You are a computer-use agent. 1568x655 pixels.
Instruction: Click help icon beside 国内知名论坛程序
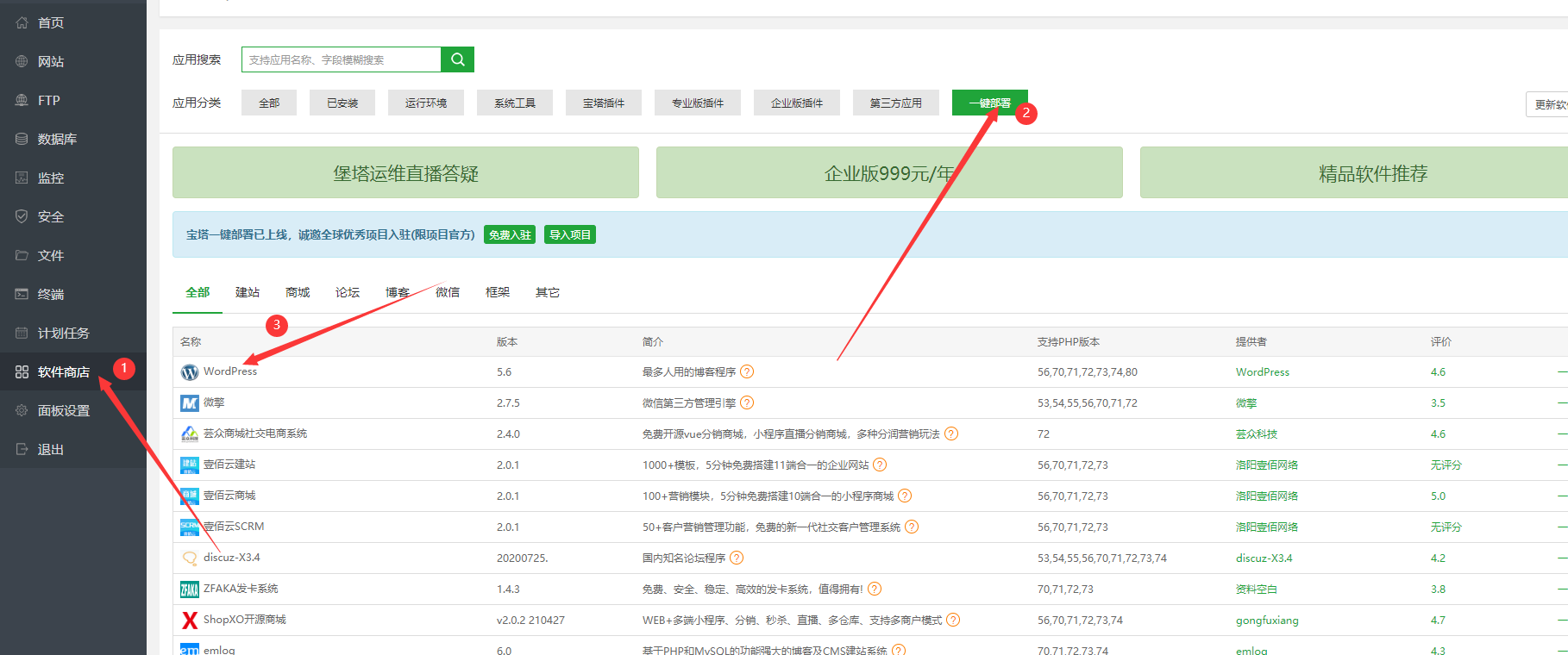coord(737,558)
